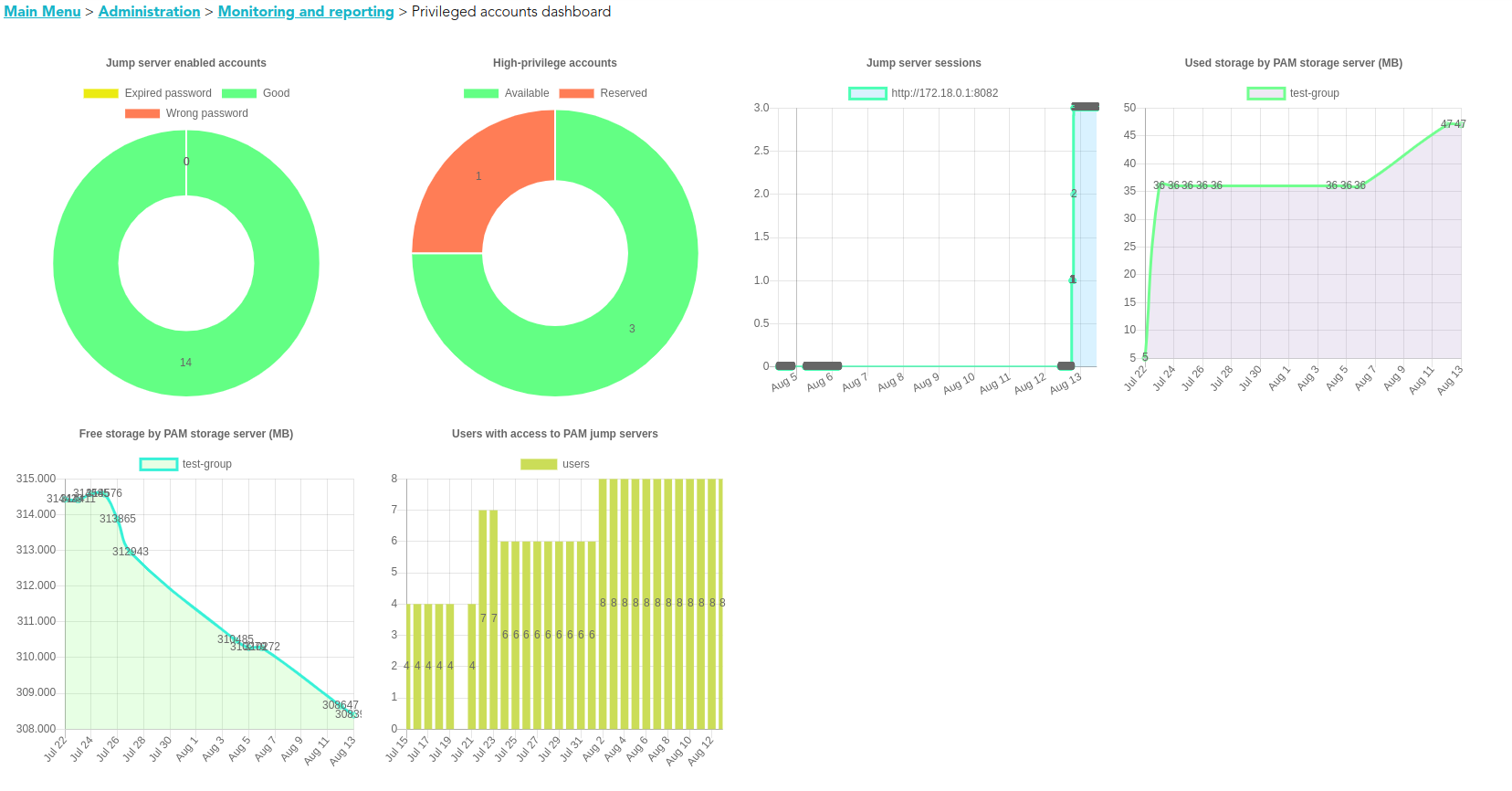The image size is (1512, 791).
Task: Click the green Available donut segment labeled 3
Action: (632, 329)
